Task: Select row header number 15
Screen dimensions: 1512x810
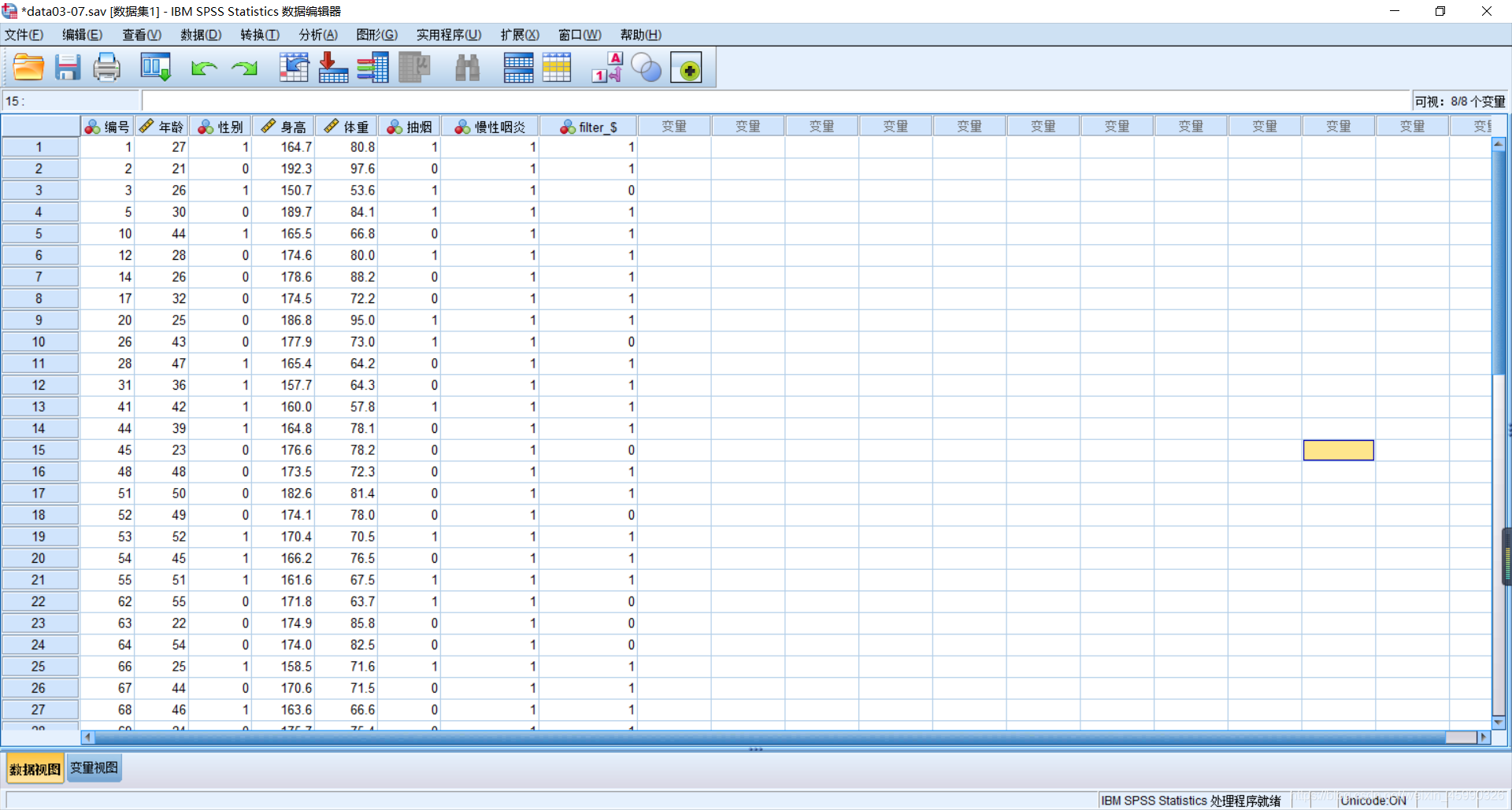Action: click(39, 450)
